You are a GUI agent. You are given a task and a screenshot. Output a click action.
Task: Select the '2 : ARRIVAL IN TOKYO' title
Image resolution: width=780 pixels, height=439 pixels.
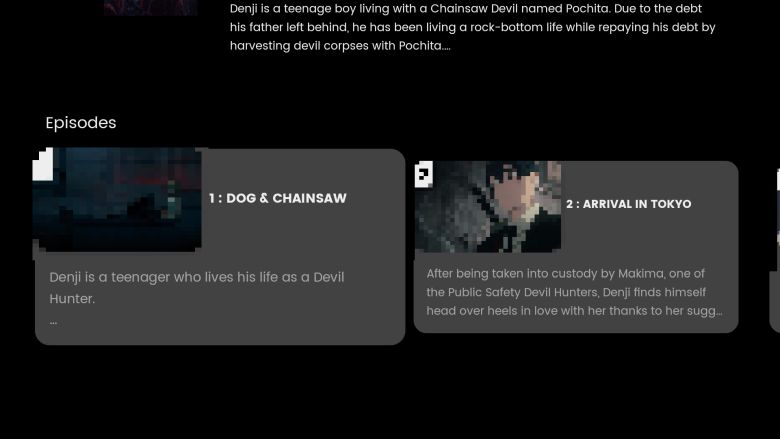(x=629, y=204)
